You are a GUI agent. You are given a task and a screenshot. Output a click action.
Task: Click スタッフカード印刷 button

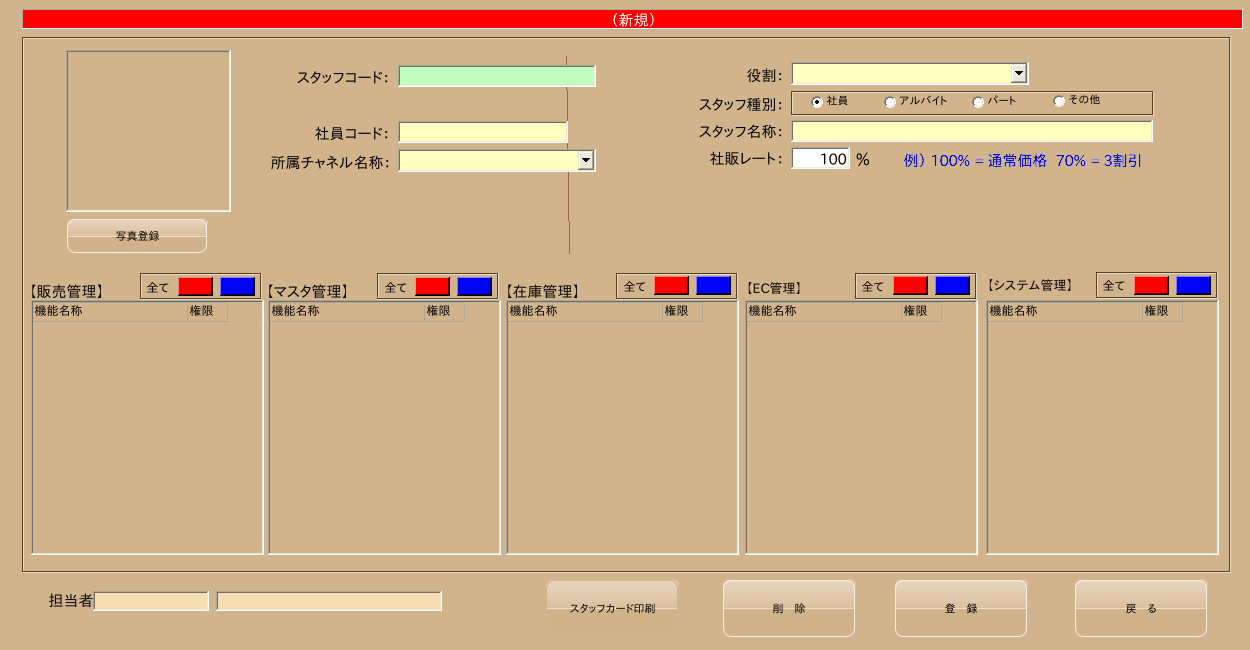[612, 608]
